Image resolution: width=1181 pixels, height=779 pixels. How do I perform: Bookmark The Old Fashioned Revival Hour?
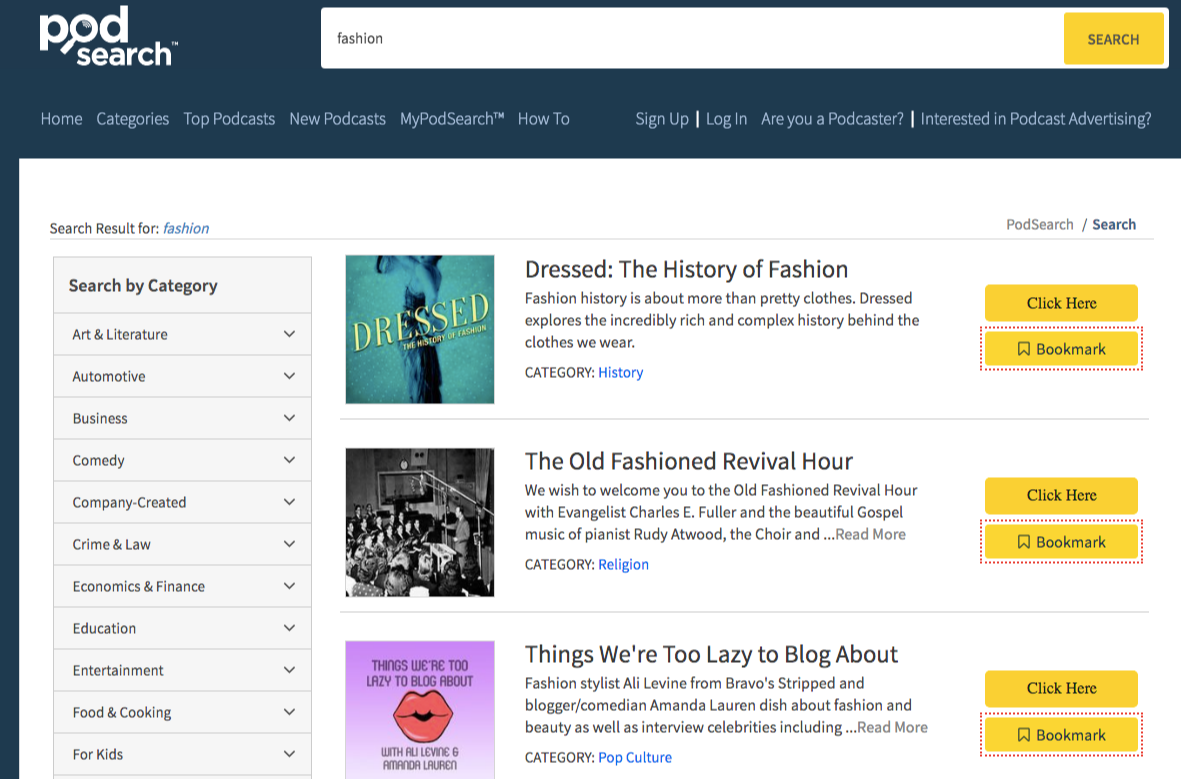click(x=1061, y=542)
